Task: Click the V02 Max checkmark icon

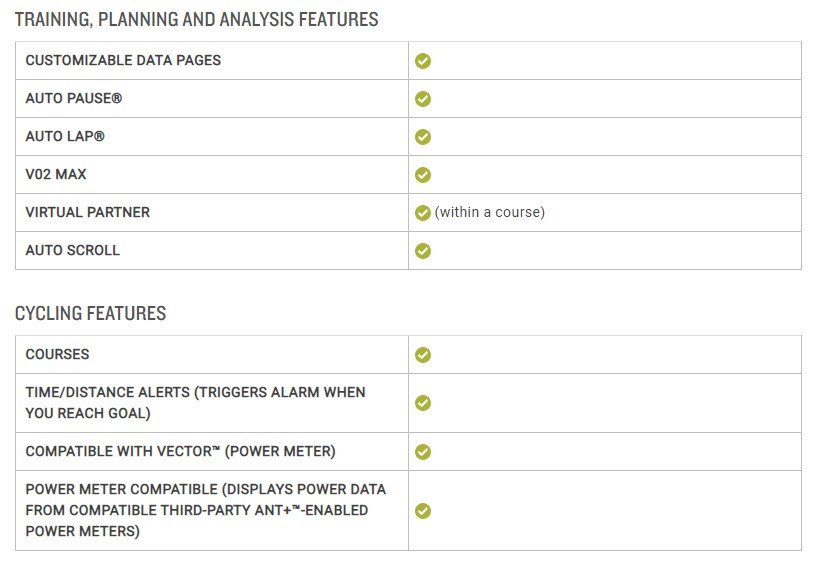Action: pyautogui.click(x=423, y=175)
